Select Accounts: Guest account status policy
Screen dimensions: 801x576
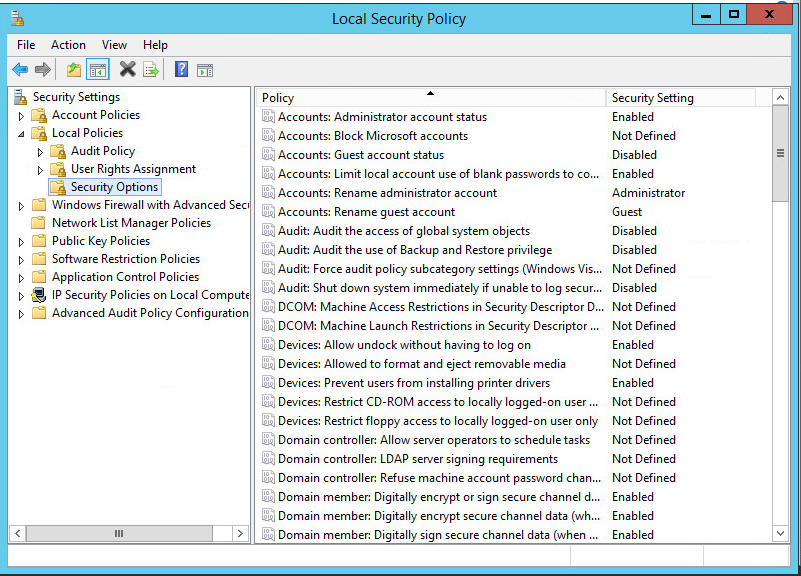coord(360,155)
